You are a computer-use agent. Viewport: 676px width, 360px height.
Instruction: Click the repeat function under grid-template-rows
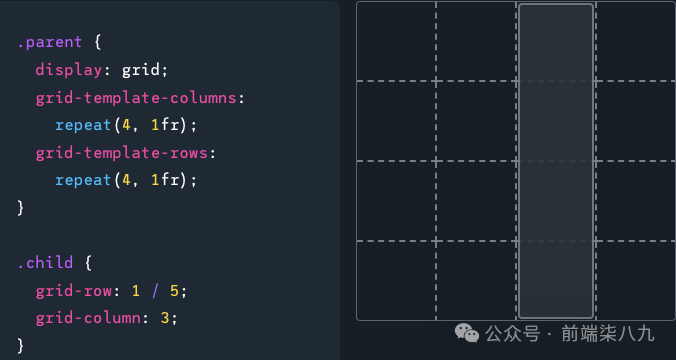83,180
